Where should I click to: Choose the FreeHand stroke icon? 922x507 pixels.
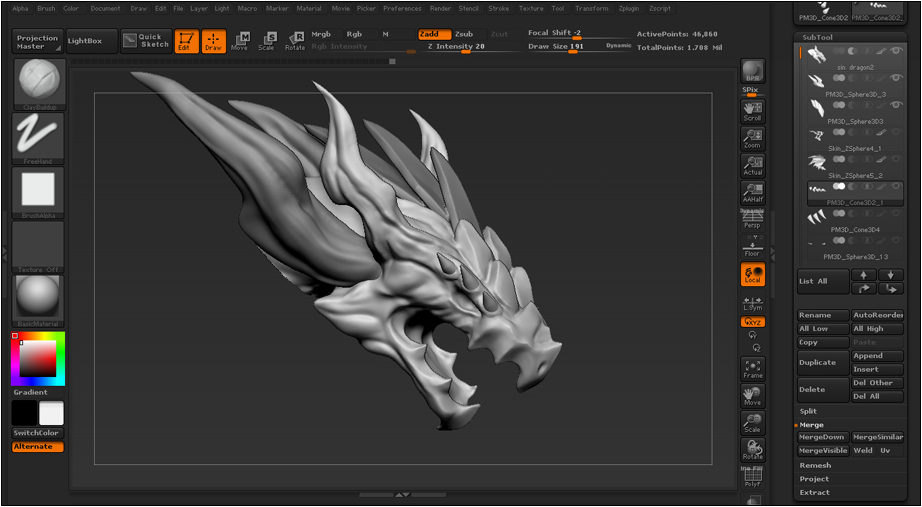click(38, 138)
